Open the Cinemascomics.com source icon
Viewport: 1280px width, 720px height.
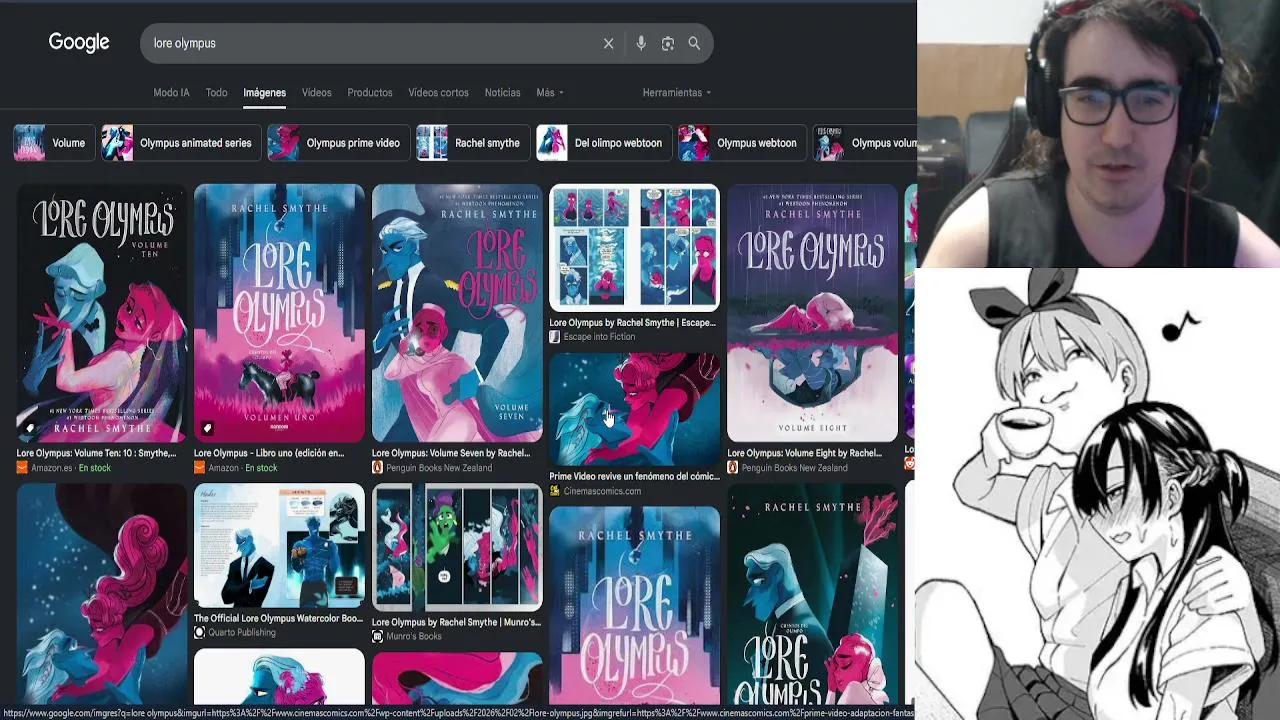[555, 491]
